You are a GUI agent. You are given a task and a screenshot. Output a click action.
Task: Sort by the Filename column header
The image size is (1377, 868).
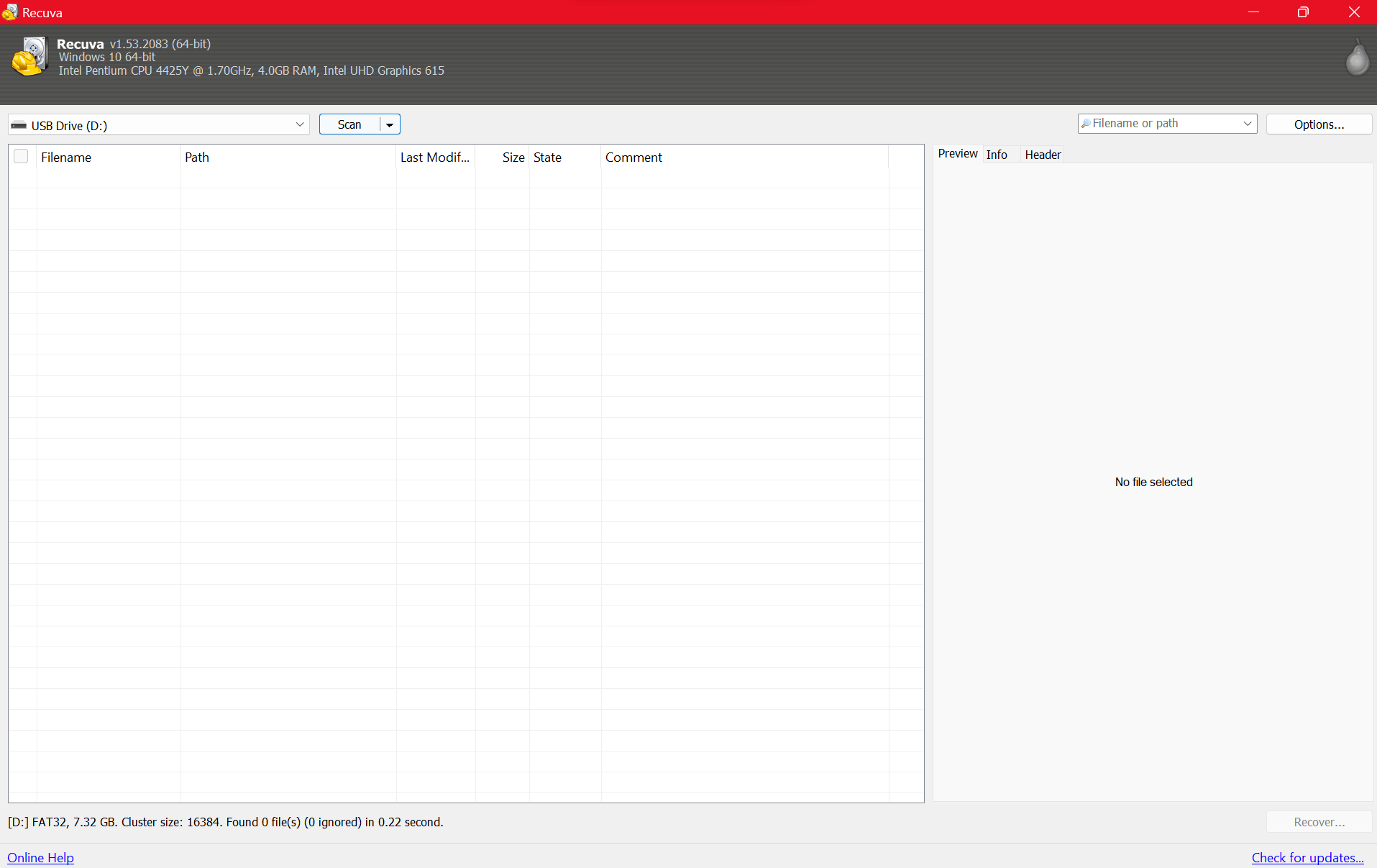108,157
